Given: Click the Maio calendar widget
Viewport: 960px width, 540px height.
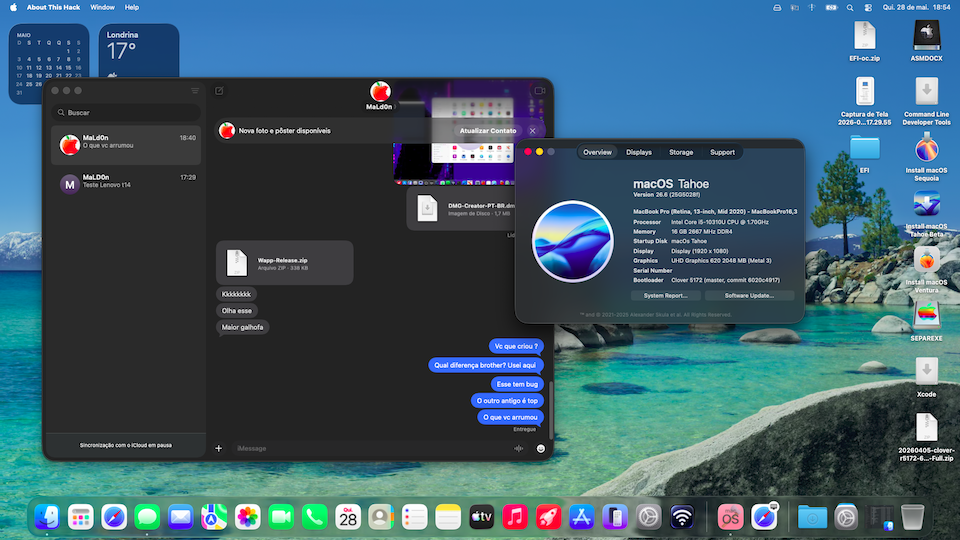Looking at the screenshot, I should [49, 52].
